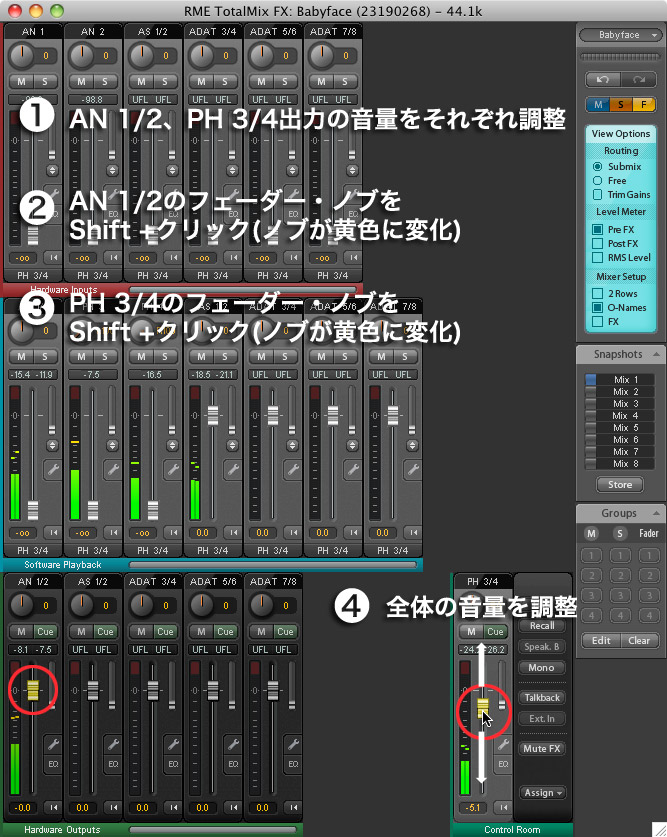Viewport: 667px width, 837px height.
Task: Click wrench icon on first software playback channel
Action: pyautogui.click(x=54, y=469)
